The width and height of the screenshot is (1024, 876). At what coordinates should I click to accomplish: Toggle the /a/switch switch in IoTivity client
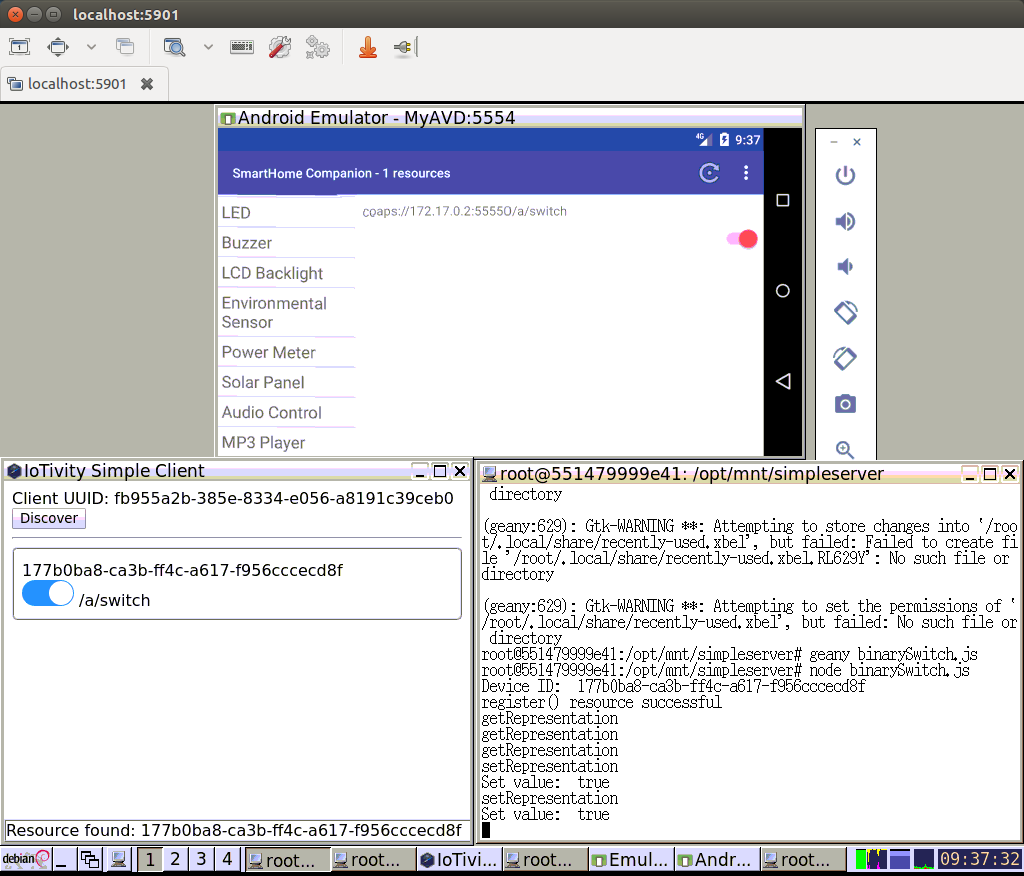(48, 594)
